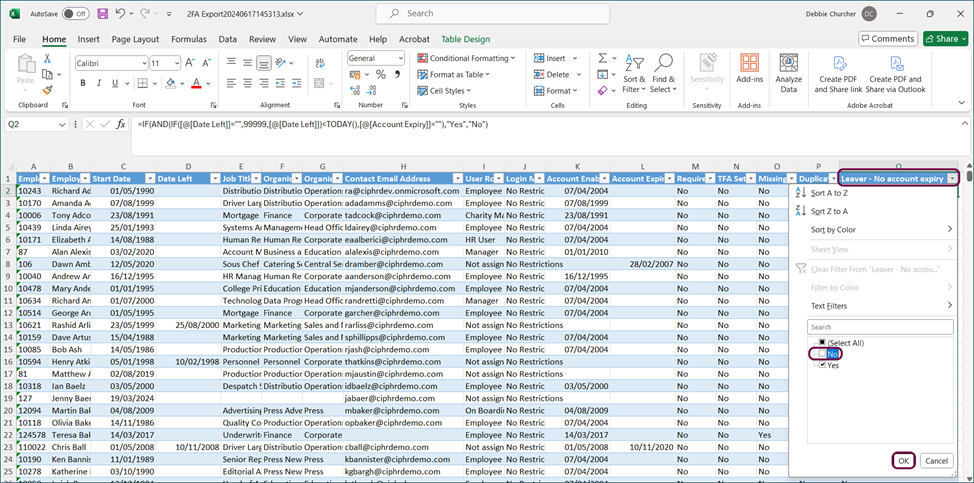The height and width of the screenshot is (483, 974).
Task: Open Sort & Filter tool
Action: tap(634, 73)
